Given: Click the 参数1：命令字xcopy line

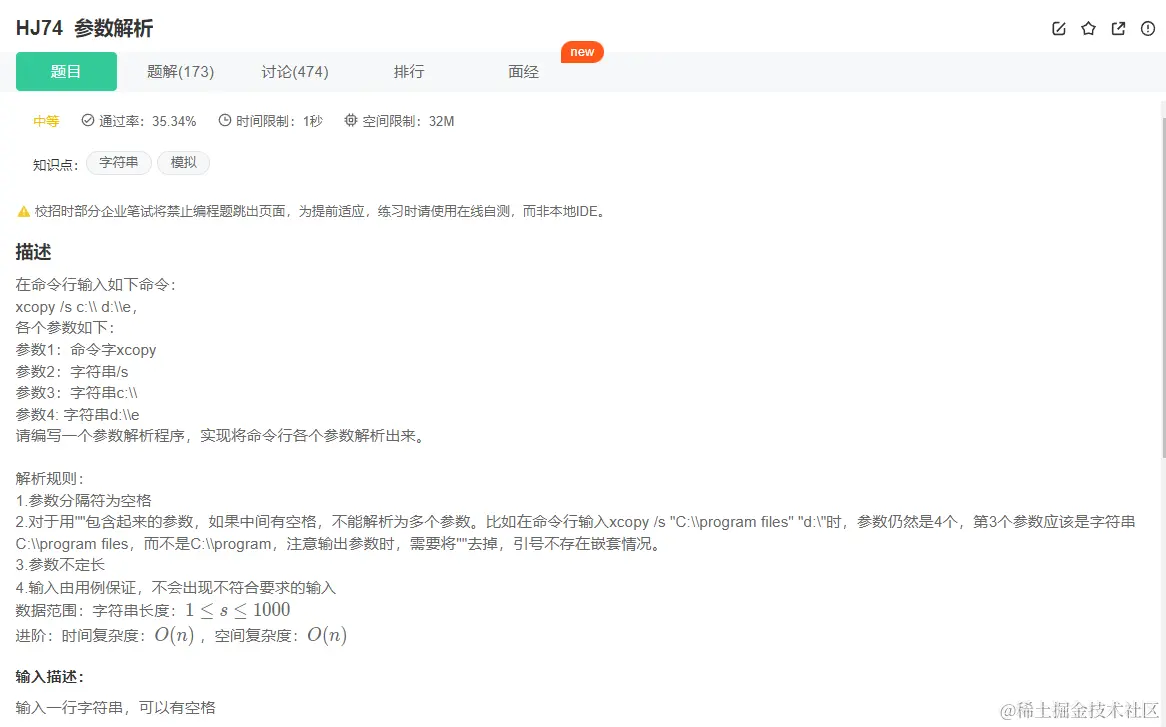Looking at the screenshot, I should coord(86,350).
